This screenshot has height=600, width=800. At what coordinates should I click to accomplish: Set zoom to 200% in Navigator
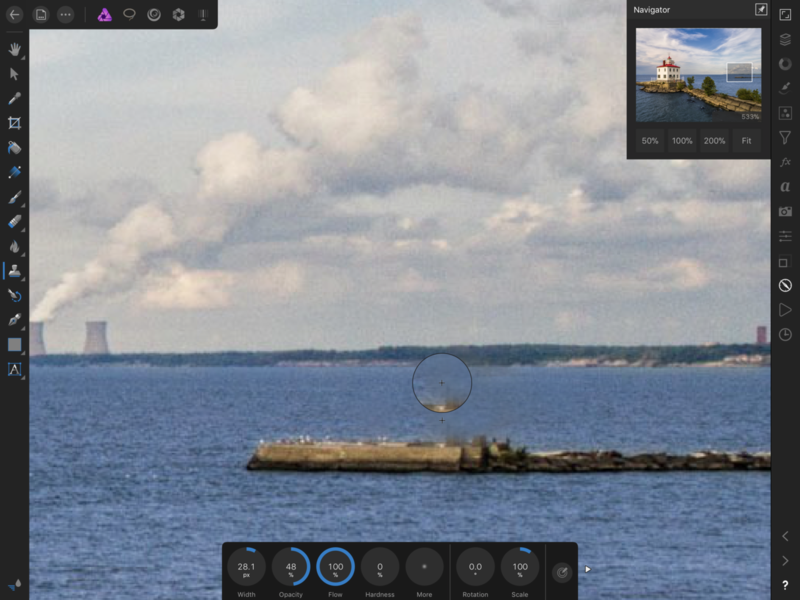714,141
